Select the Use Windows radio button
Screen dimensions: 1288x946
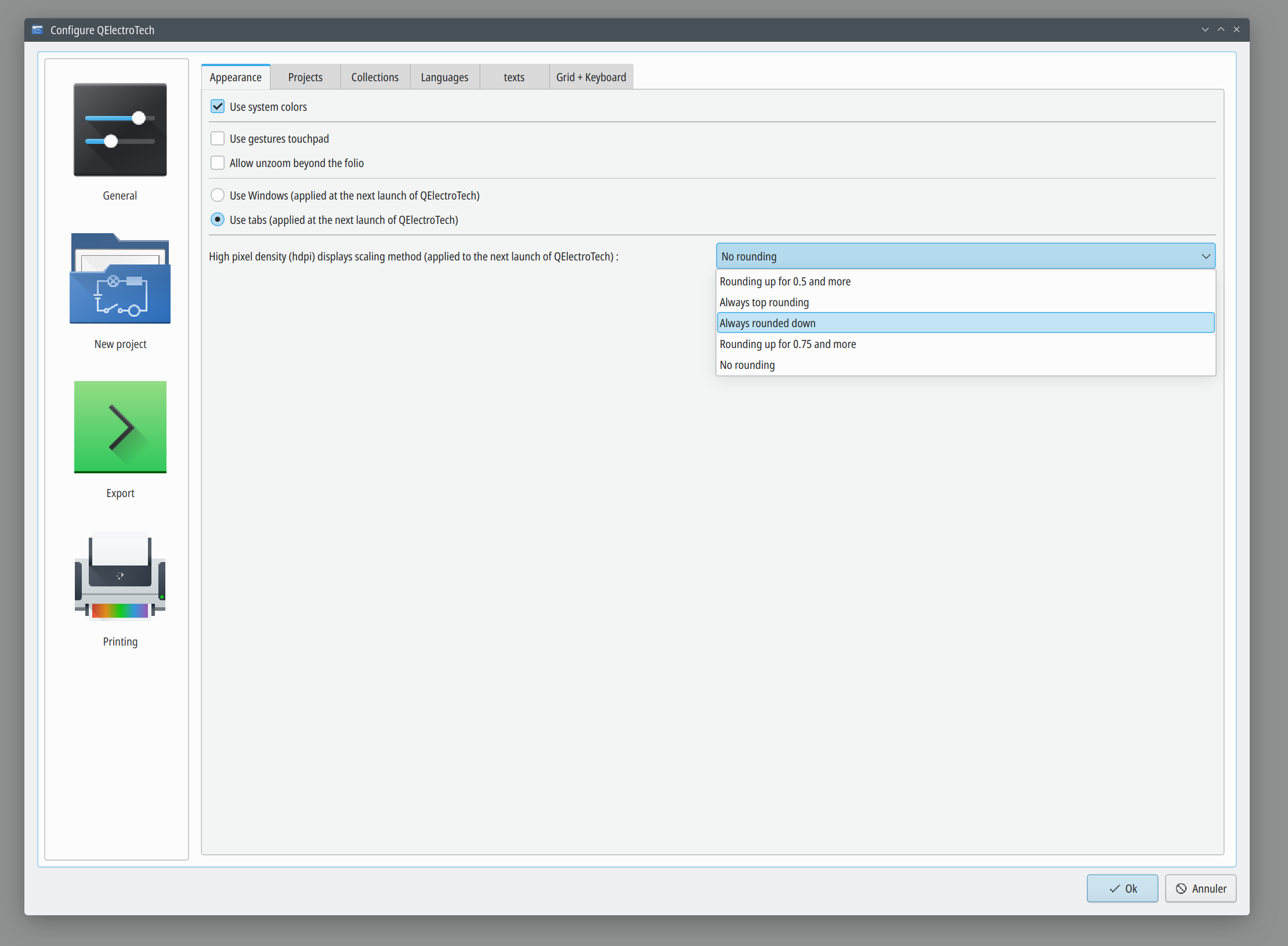pos(218,195)
